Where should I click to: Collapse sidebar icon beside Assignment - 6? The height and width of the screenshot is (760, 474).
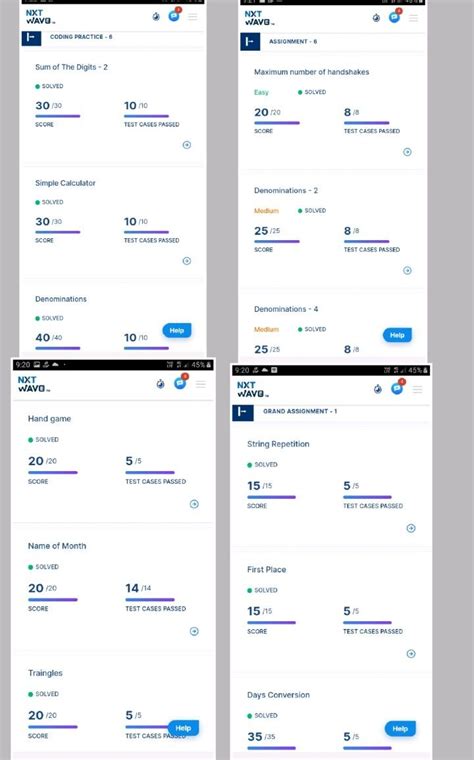point(250,42)
